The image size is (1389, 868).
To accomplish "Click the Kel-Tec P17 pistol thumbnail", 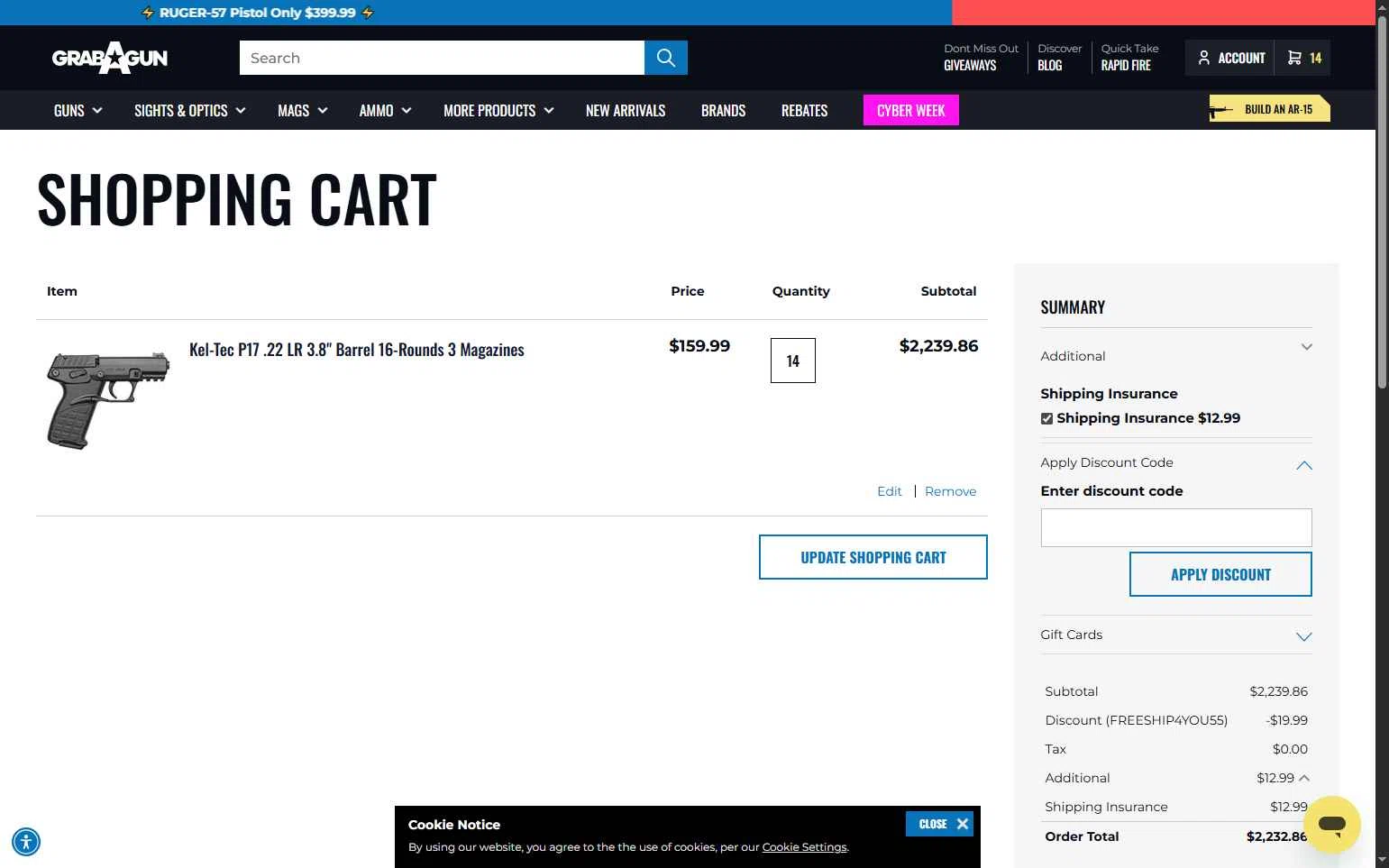I will (108, 401).
